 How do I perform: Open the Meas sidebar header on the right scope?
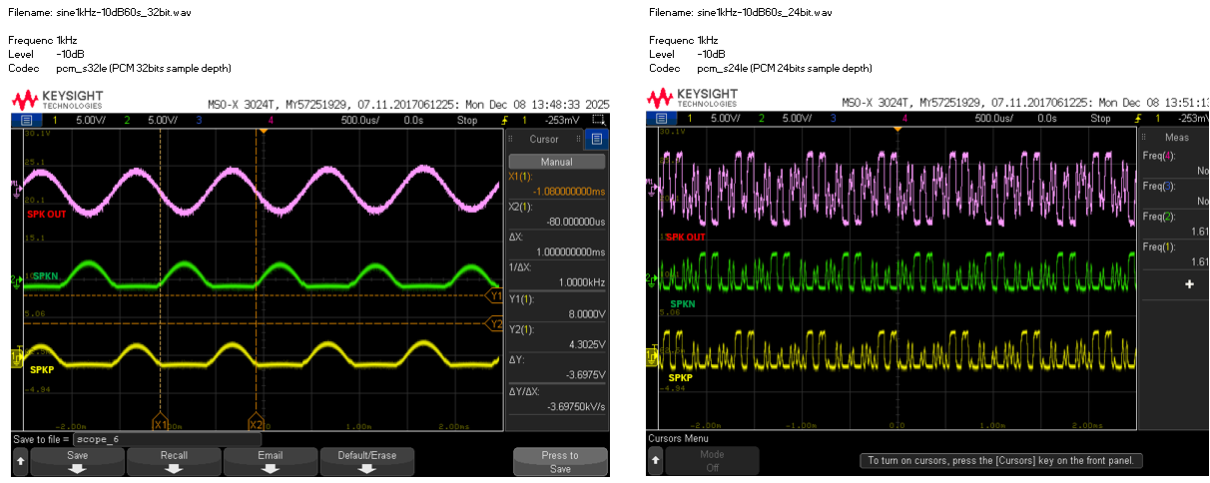pos(1176,137)
